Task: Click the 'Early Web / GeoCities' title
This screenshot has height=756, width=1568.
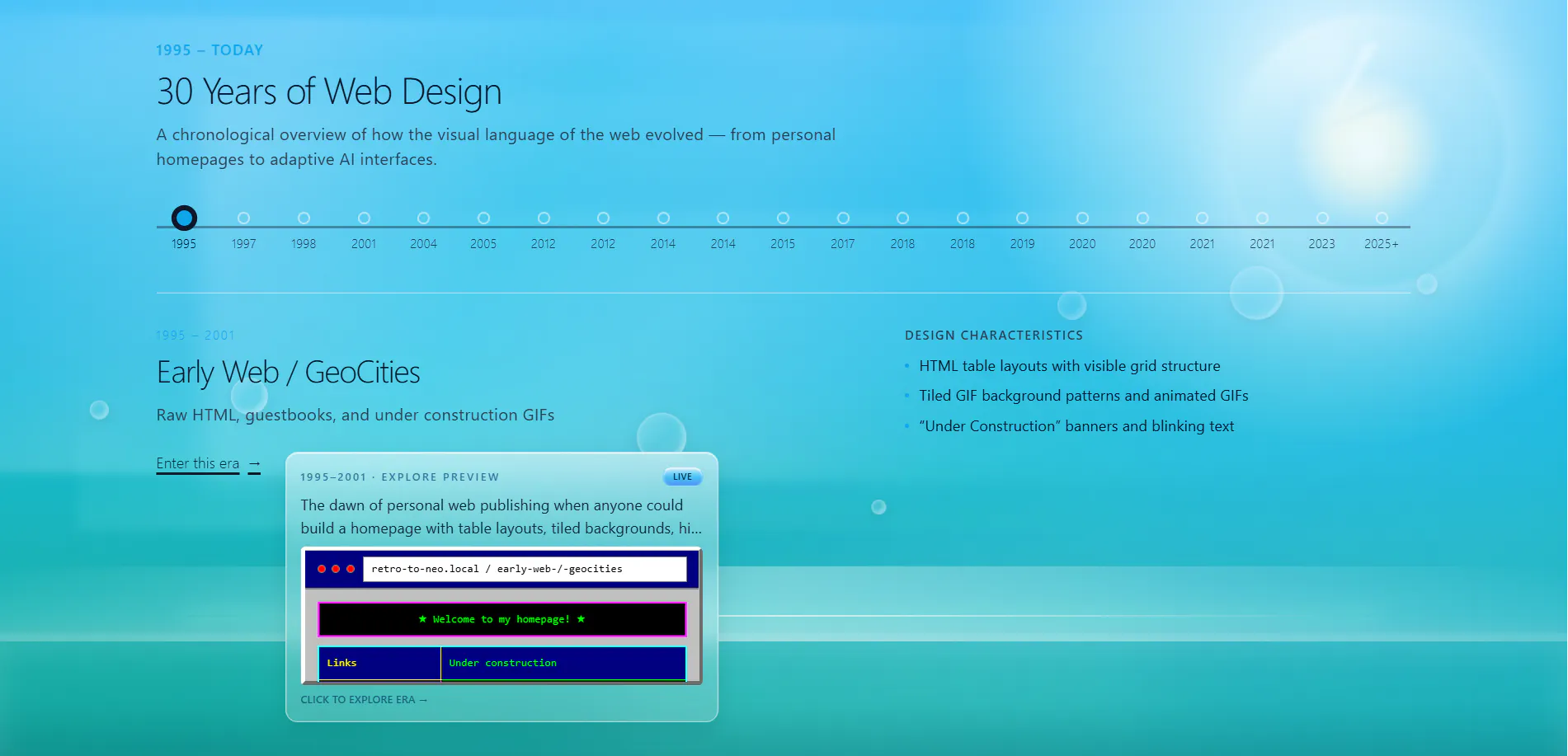Action: click(289, 373)
